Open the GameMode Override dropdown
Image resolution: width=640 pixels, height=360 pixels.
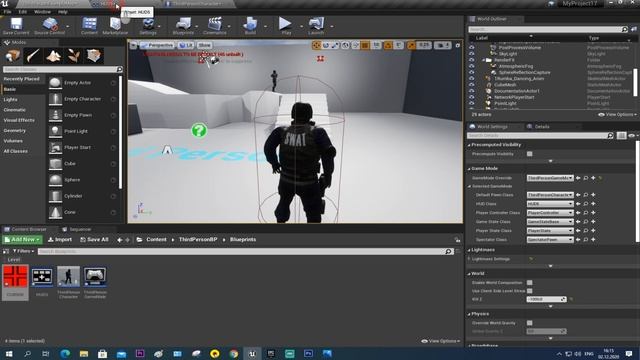550,178
